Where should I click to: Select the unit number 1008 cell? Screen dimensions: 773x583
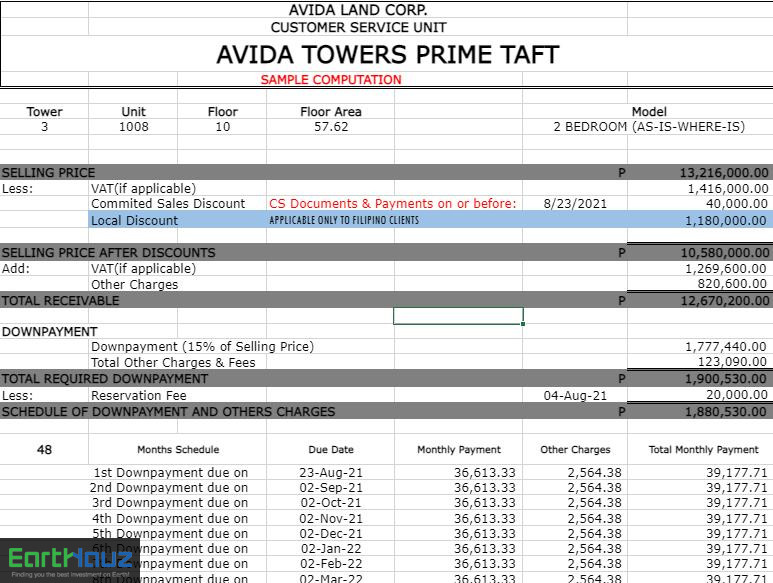(134, 127)
